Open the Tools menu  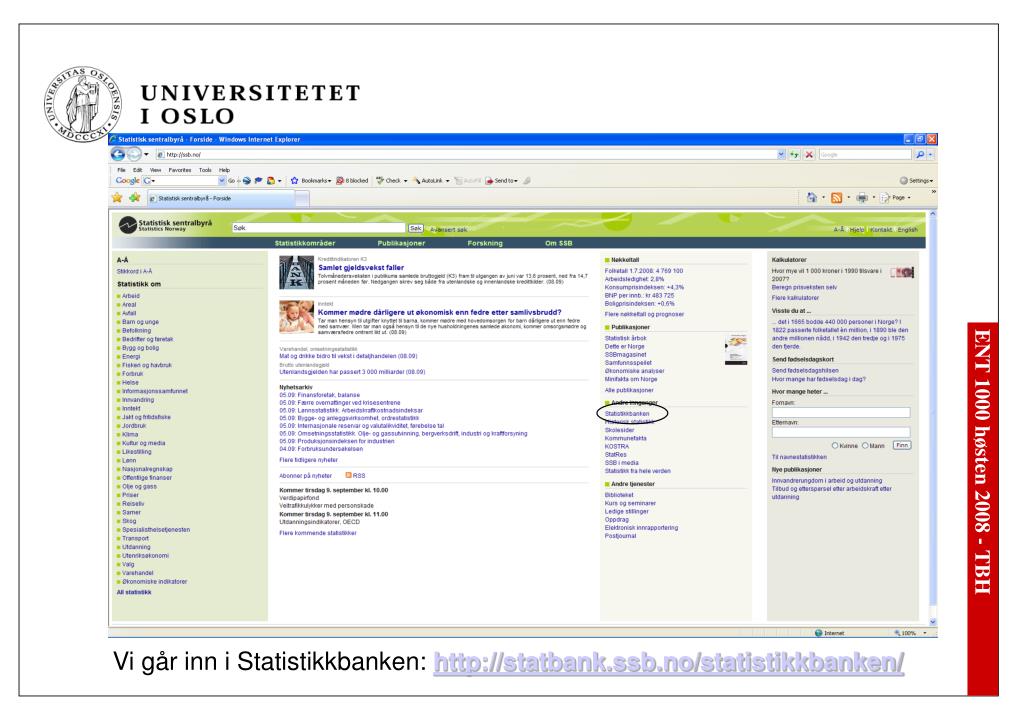pos(205,170)
